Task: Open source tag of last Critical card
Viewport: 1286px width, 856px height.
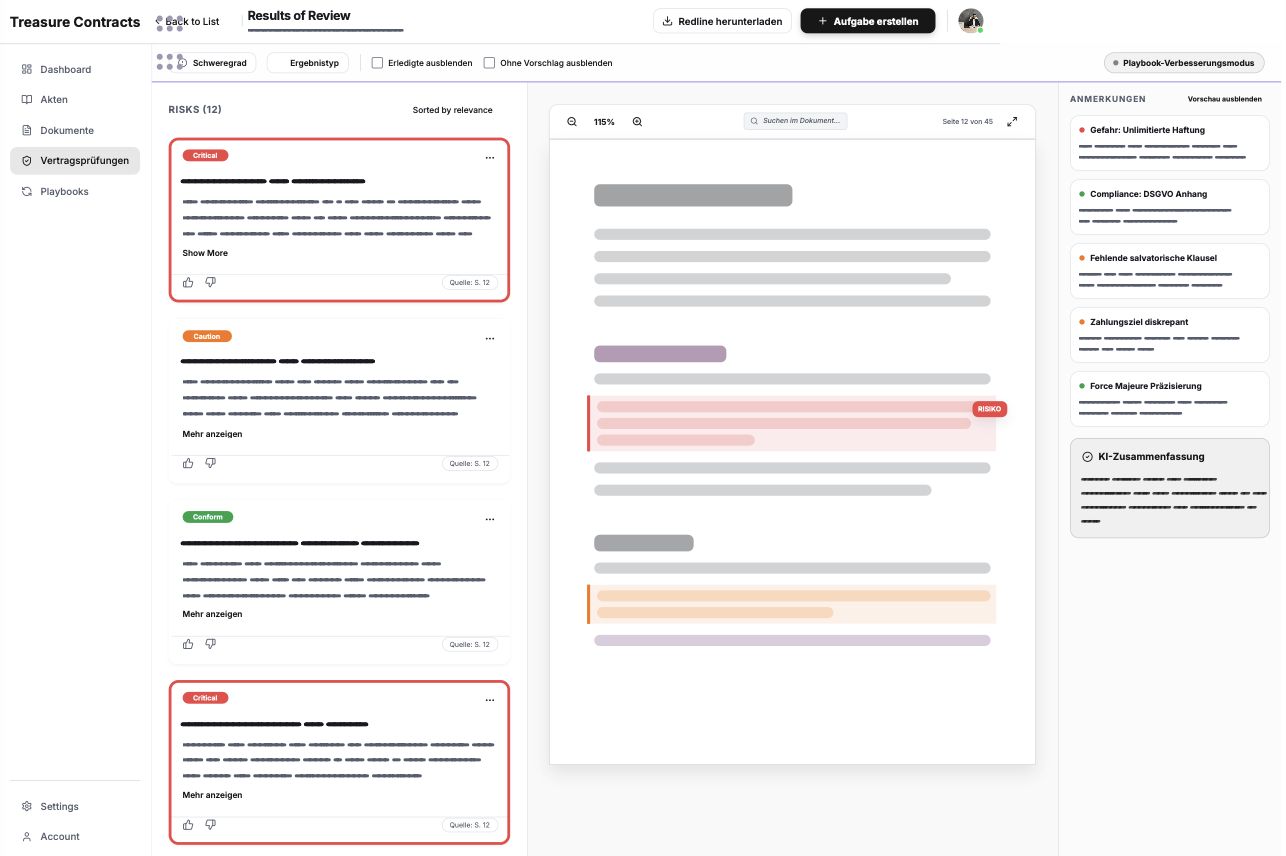Action: tap(469, 825)
